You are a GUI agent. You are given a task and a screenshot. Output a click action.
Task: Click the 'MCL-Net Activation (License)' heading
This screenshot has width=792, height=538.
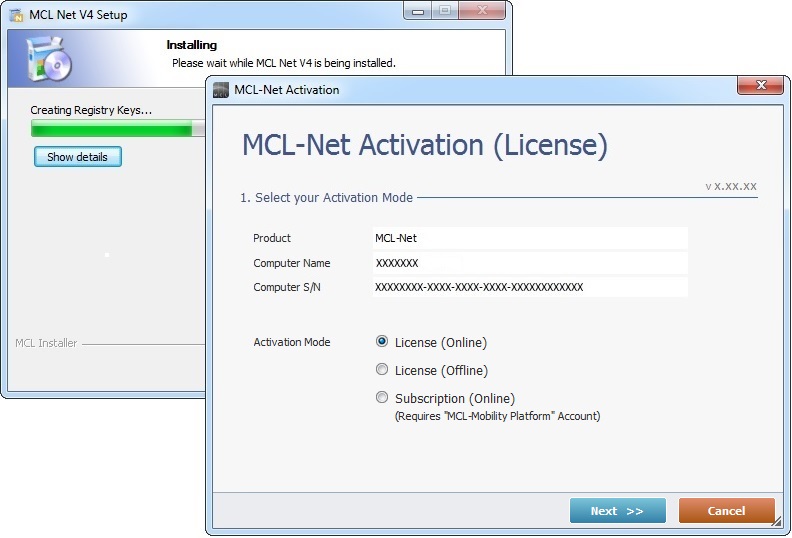tap(425, 145)
